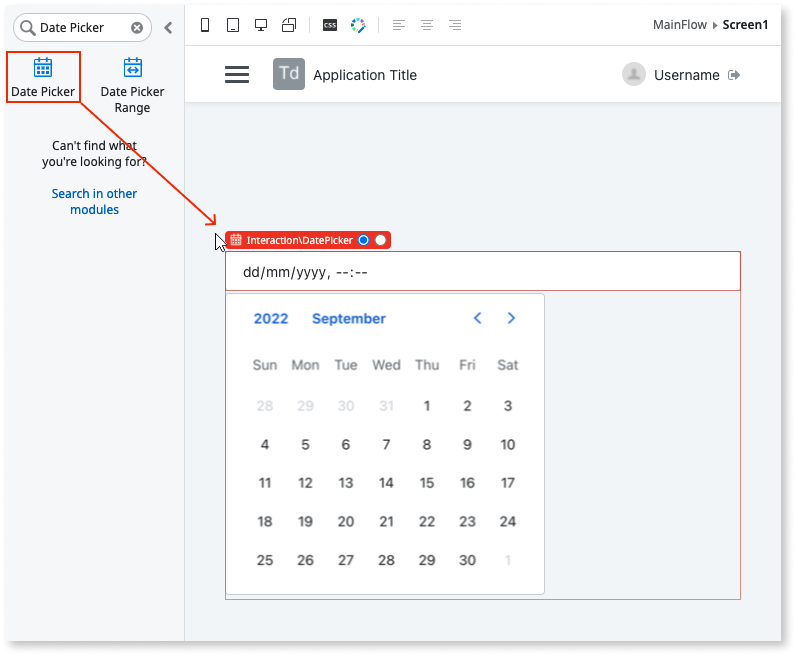Switch to tablet device preview
Viewport: 796px width, 656px height.
[x=233, y=25]
